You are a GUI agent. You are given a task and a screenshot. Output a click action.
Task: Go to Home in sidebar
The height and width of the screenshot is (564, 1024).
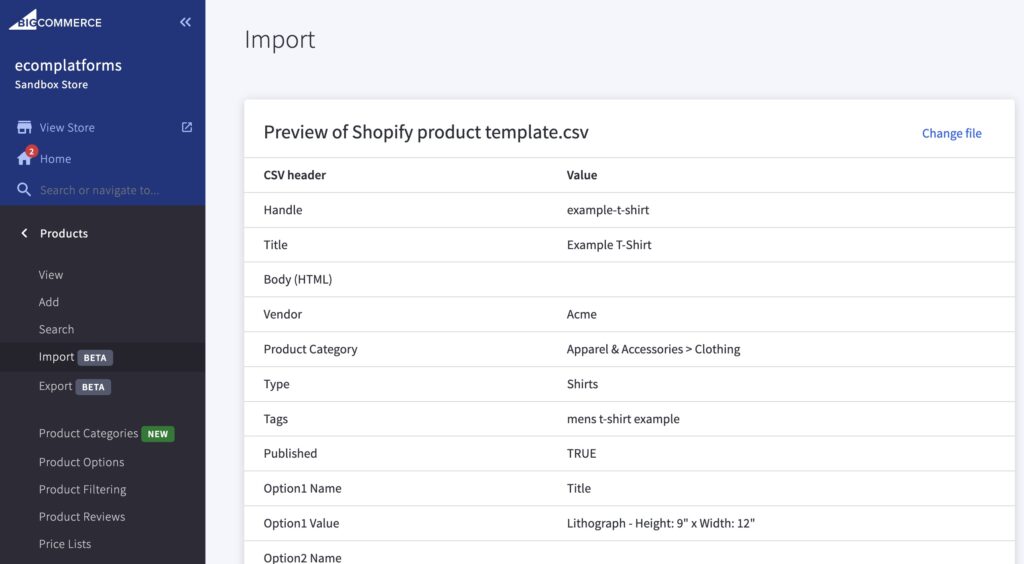pos(56,159)
